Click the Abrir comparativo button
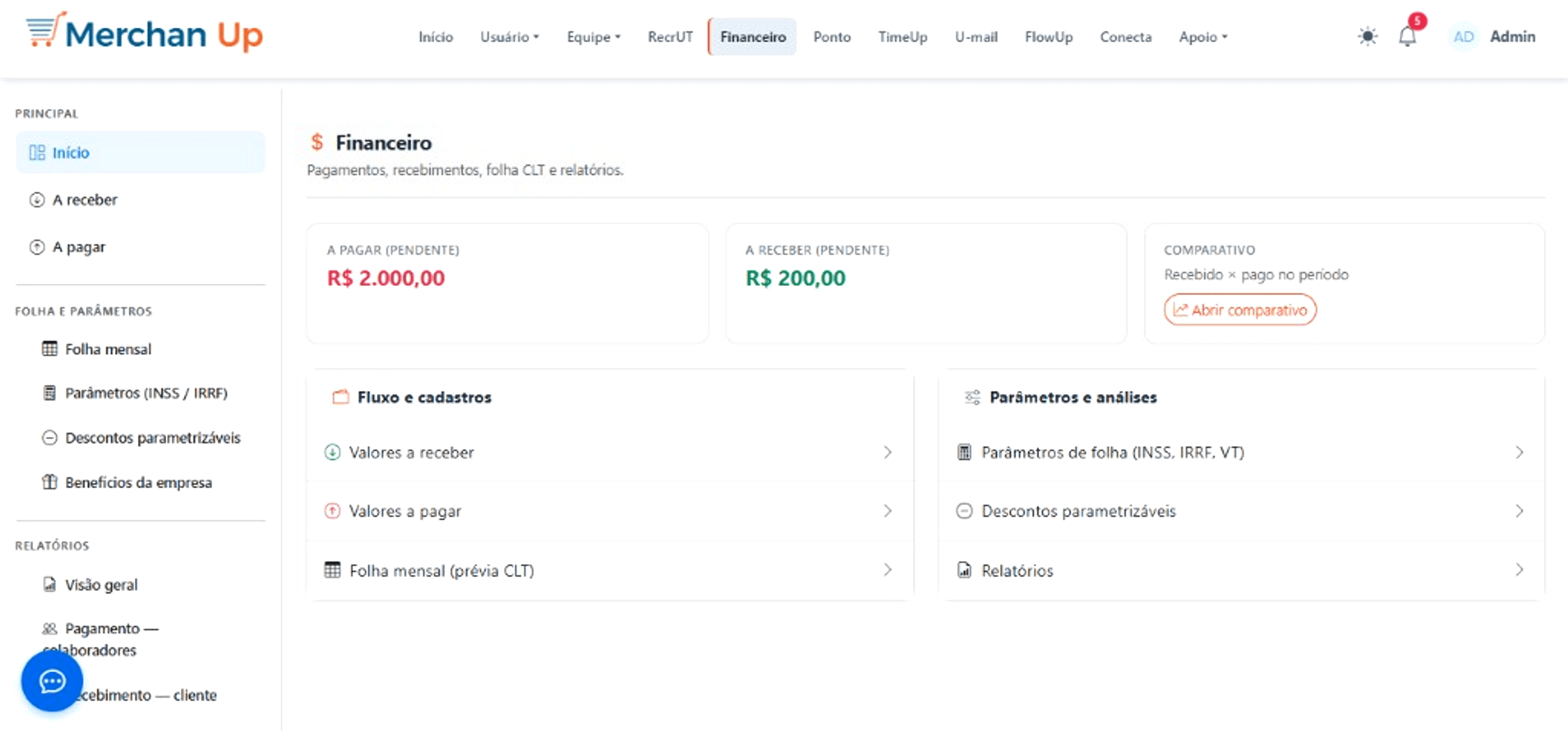Viewport: 1568px width, 731px height. [x=1240, y=309]
